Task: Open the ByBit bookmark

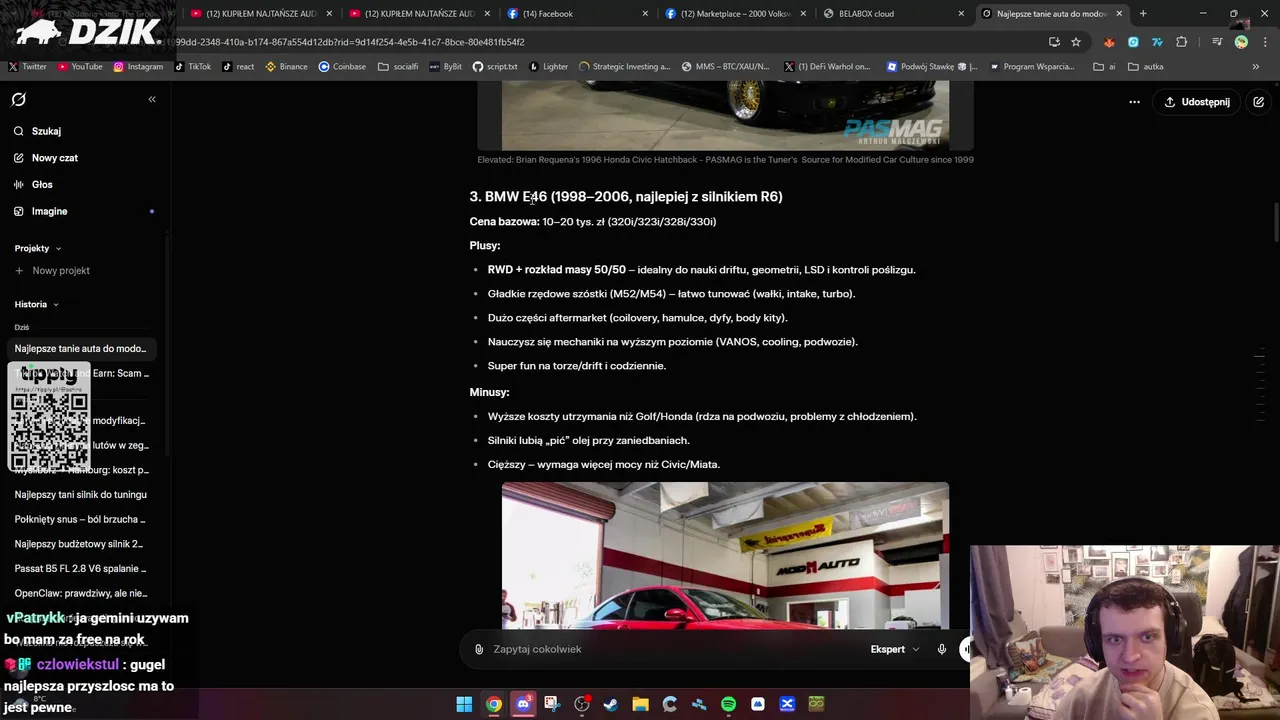Action: click(x=445, y=67)
